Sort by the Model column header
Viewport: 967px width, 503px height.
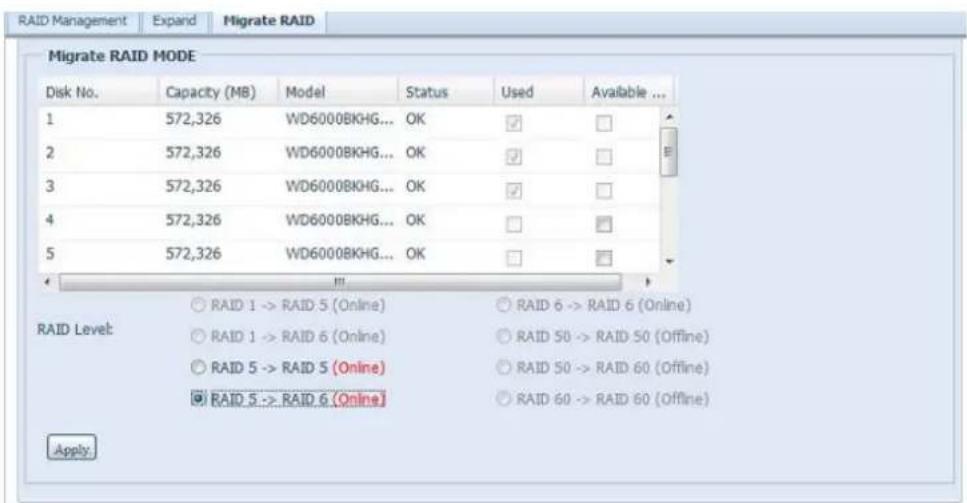pos(339,92)
